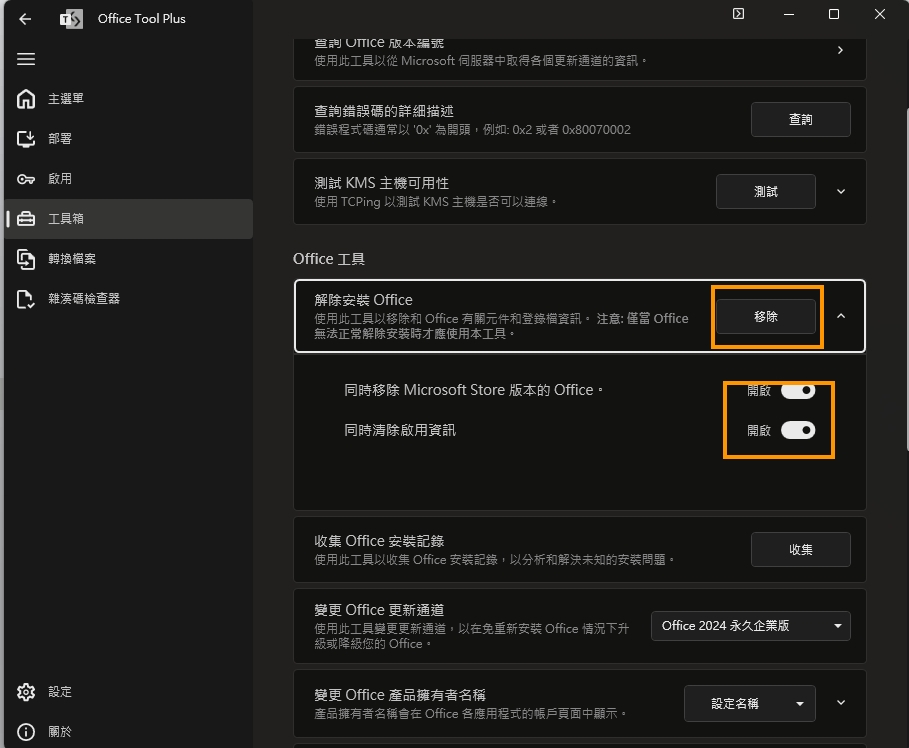The height and width of the screenshot is (748, 909).
Task: Open 主選單 main menu page
Action: [129, 99]
